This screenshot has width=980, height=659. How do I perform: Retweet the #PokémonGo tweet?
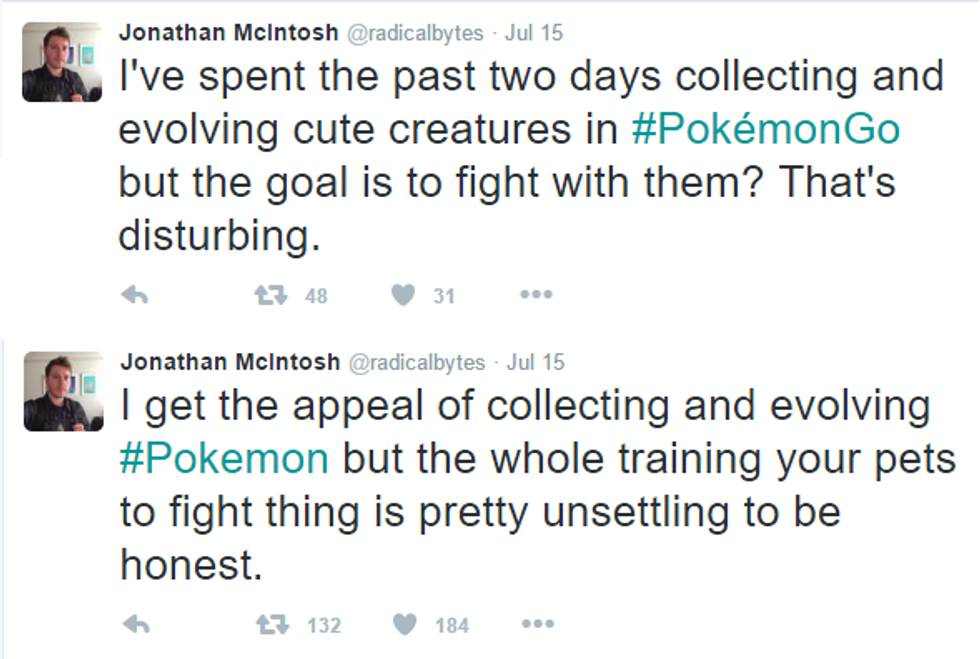[x=268, y=295]
